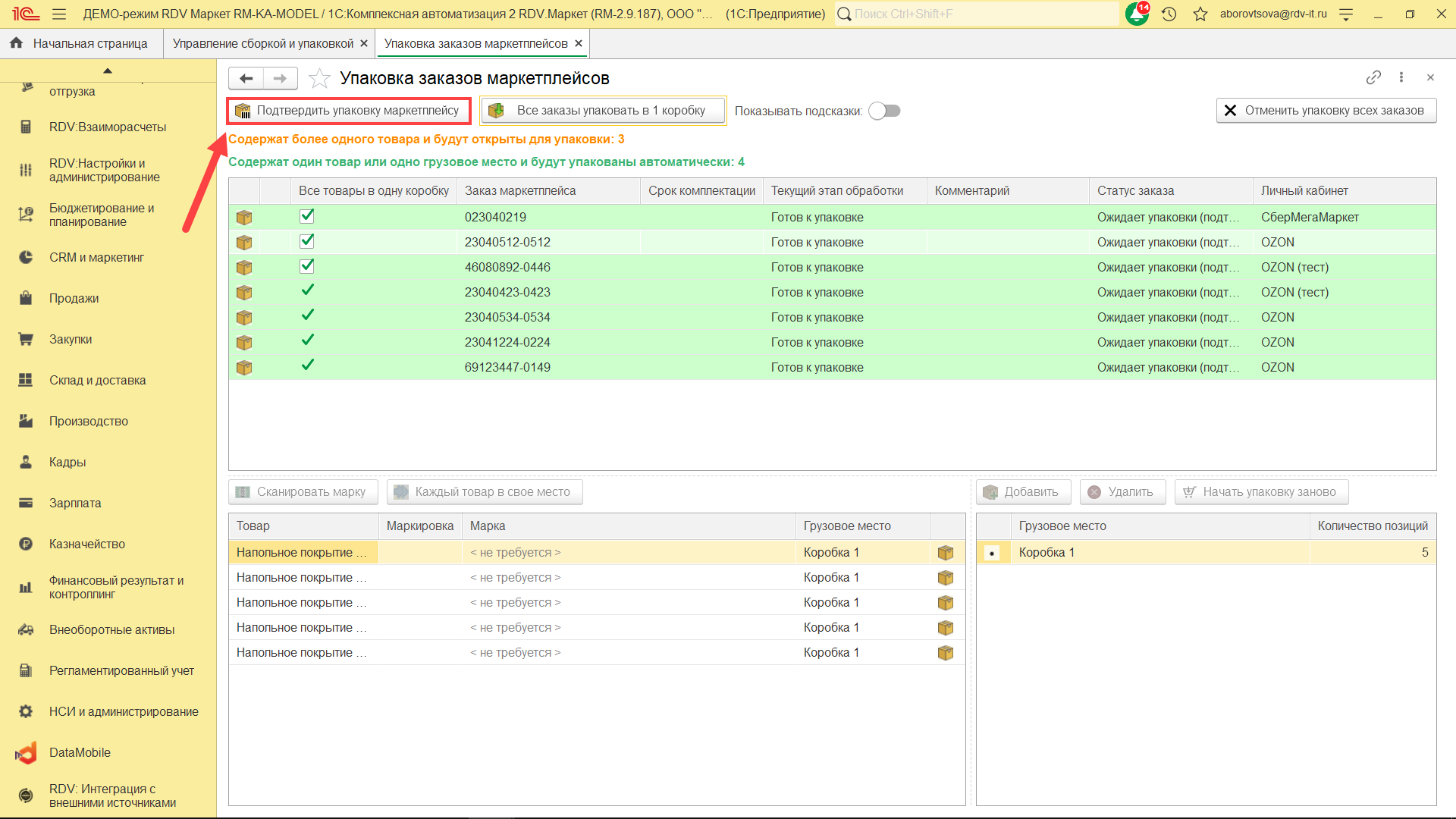Click the search field Поиск Ctrl+Shift+F
Screen dimensions: 1456x819
[x=978, y=14]
